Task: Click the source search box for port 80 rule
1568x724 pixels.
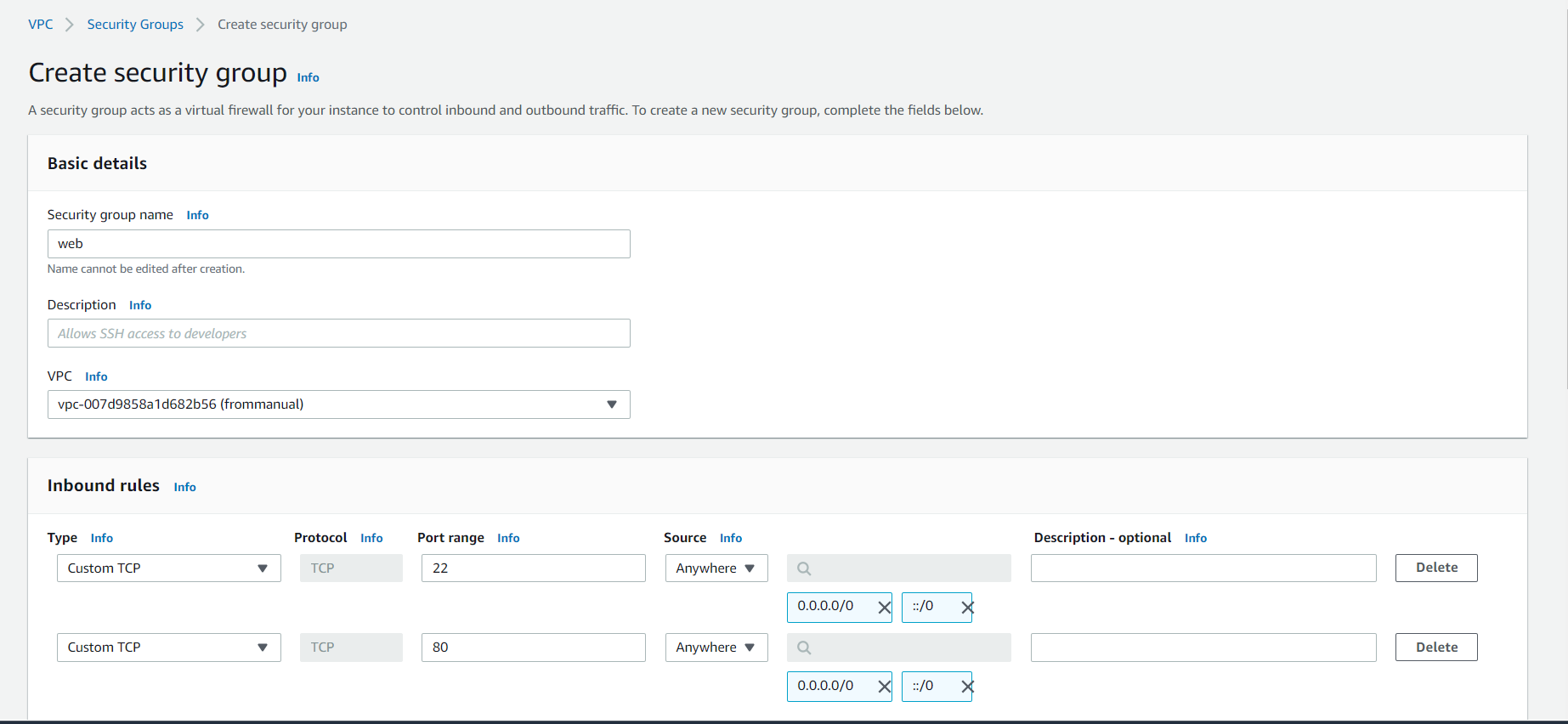Action: pos(899,648)
